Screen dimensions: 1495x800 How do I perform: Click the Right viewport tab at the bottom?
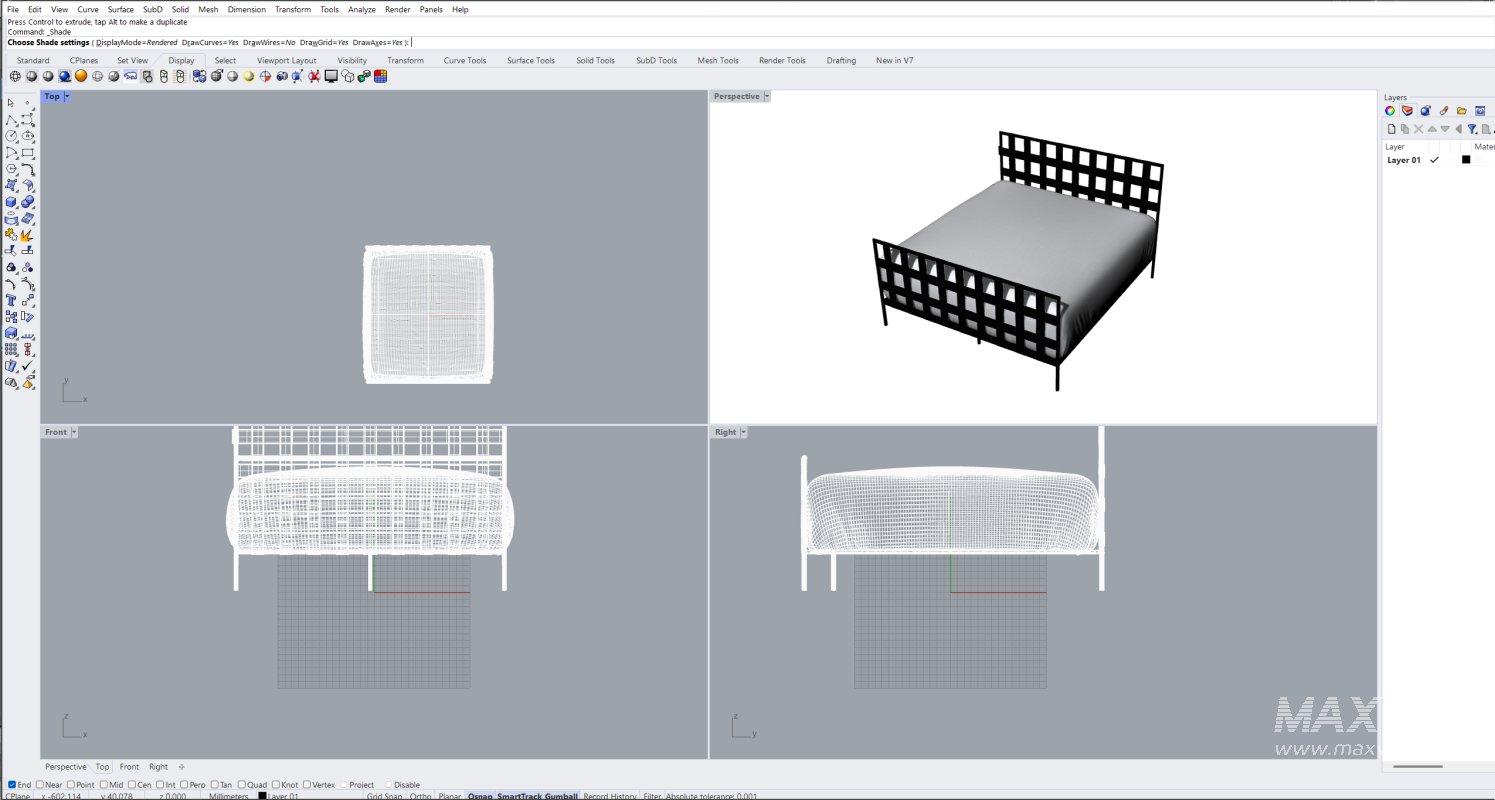click(x=158, y=766)
